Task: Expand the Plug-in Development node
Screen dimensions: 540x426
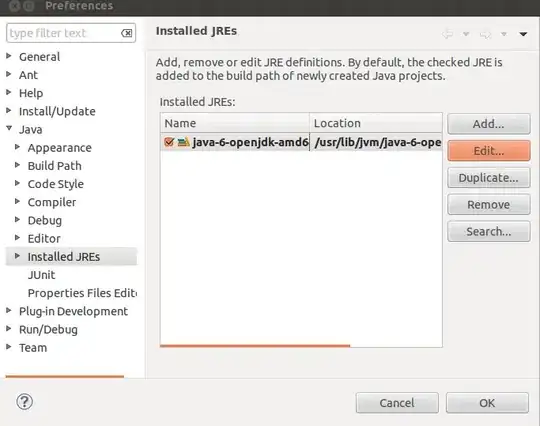Action: pyautogui.click(x=9, y=311)
